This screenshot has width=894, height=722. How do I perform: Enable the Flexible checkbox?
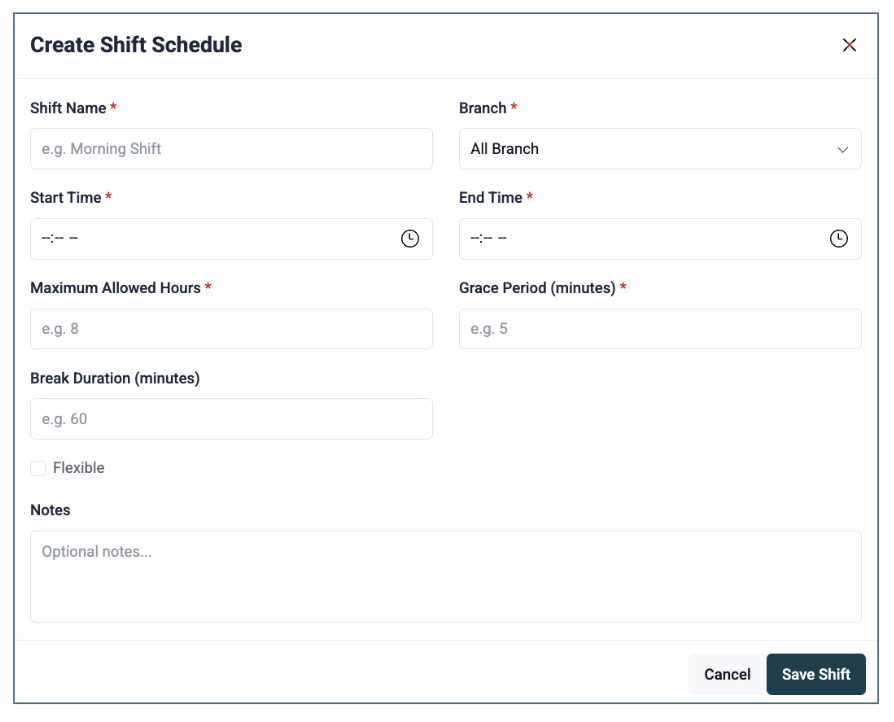coord(38,468)
